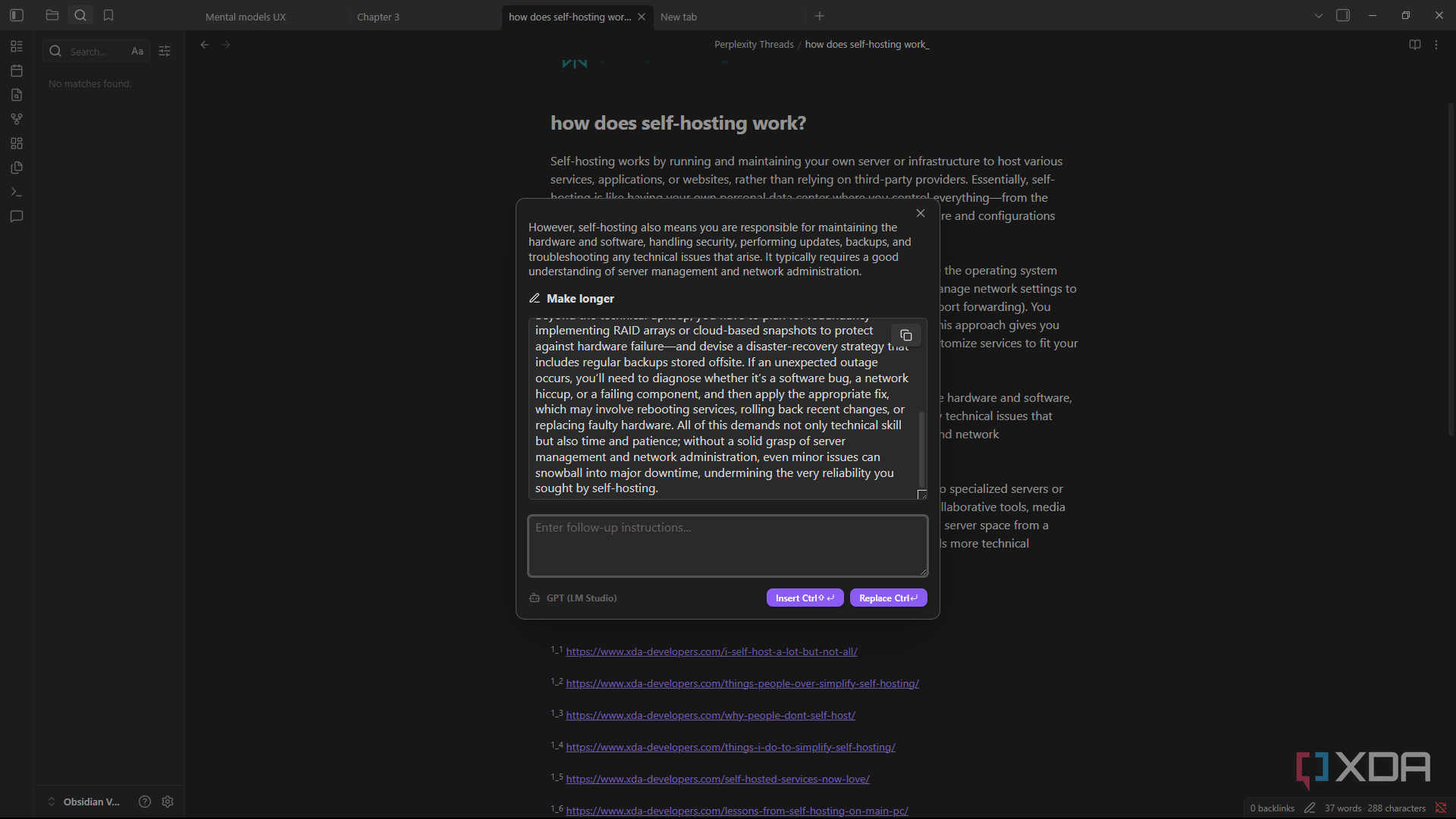Open the tab list dropdown chevron
1456x819 pixels.
tap(1319, 16)
